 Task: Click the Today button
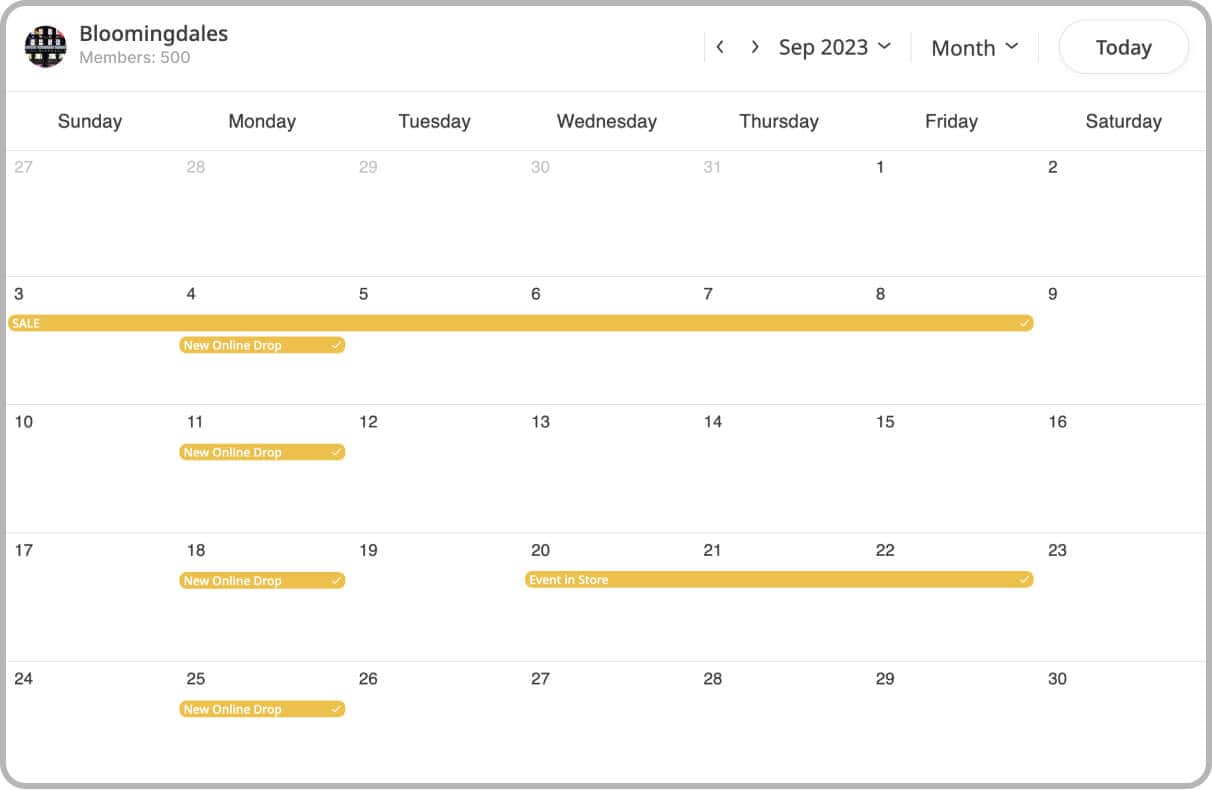point(1123,46)
